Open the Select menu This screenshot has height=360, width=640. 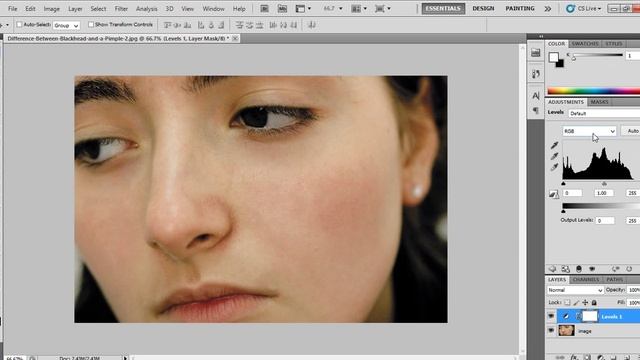98,9
